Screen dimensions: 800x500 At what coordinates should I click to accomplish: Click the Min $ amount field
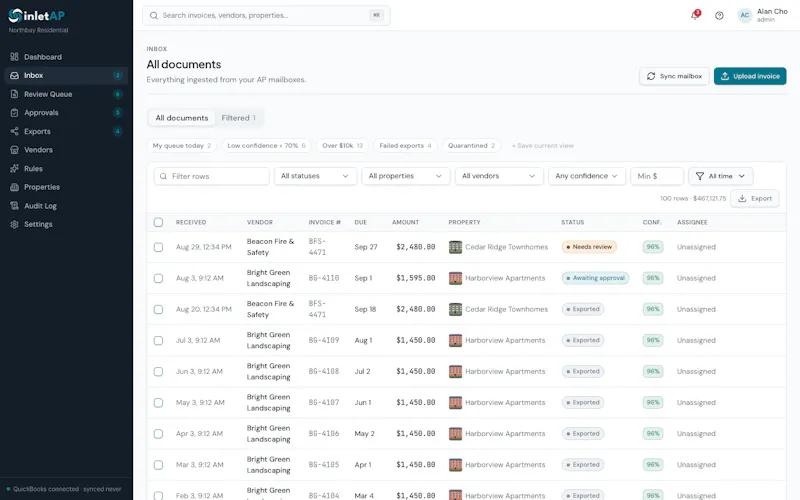coord(657,176)
